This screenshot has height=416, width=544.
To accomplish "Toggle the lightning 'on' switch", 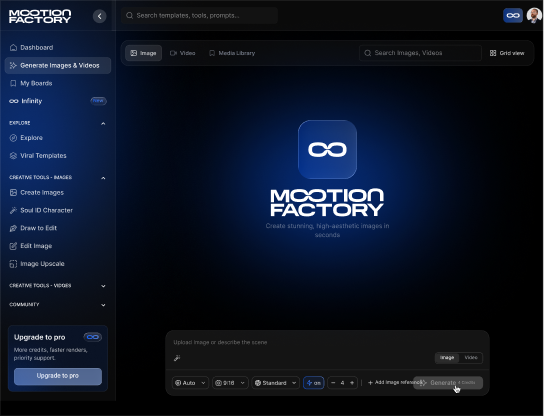I will tap(314, 383).
